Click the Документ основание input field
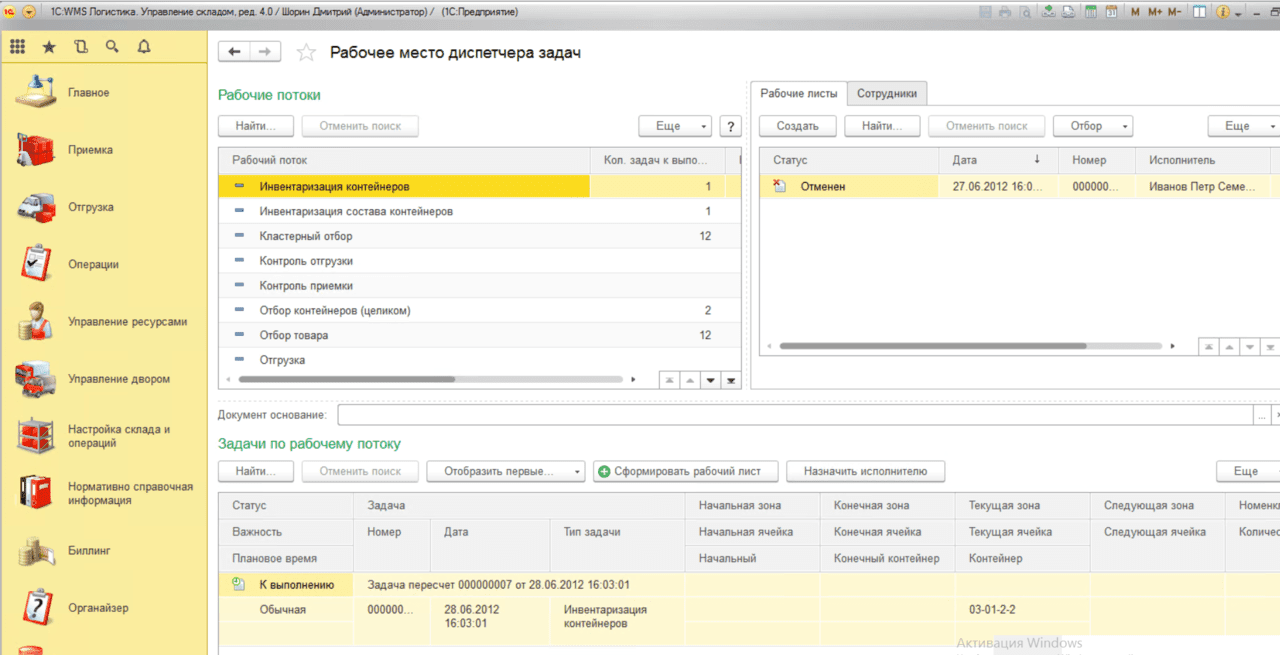 pos(796,415)
